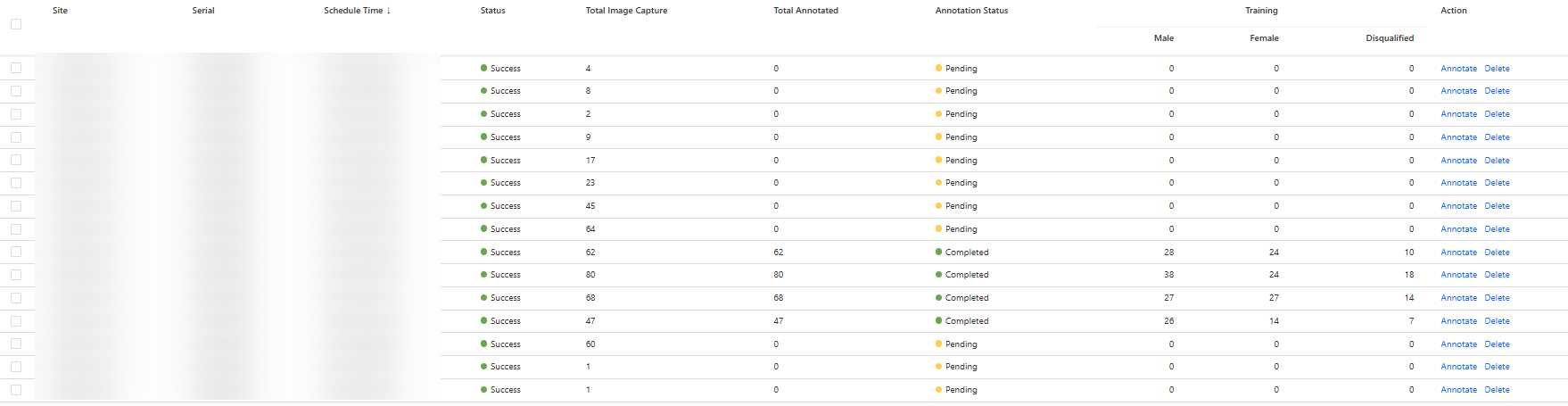Image resolution: width=1568 pixels, height=406 pixels.
Task: Click the blue Female count 14
Action: point(1274,321)
